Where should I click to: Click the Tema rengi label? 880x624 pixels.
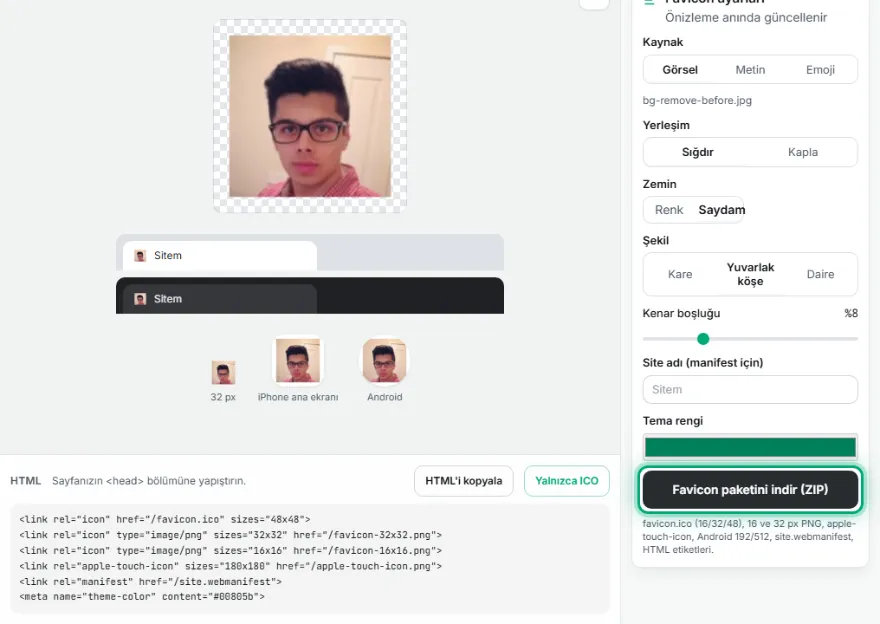tap(672, 421)
